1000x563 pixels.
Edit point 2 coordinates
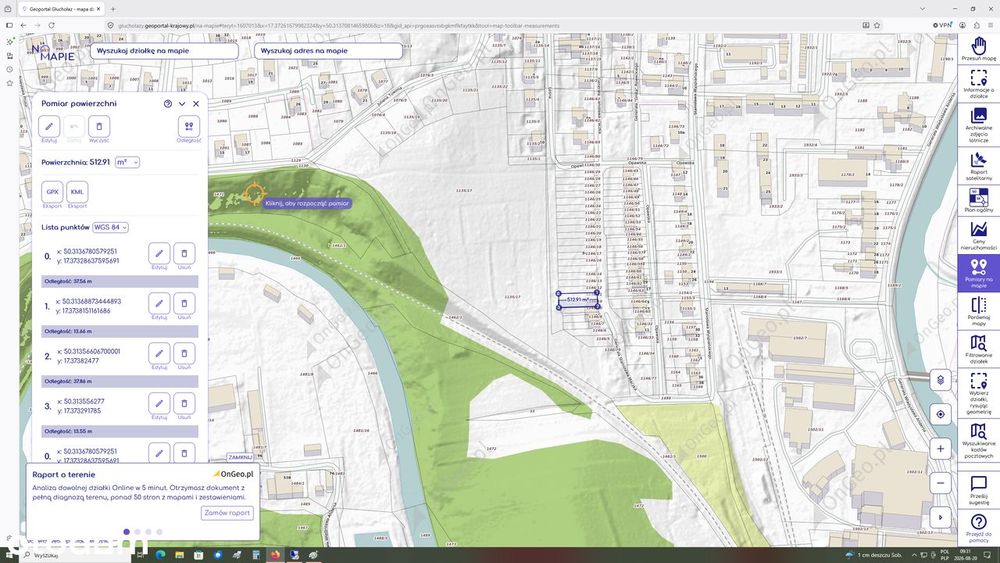tap(159, 353)
